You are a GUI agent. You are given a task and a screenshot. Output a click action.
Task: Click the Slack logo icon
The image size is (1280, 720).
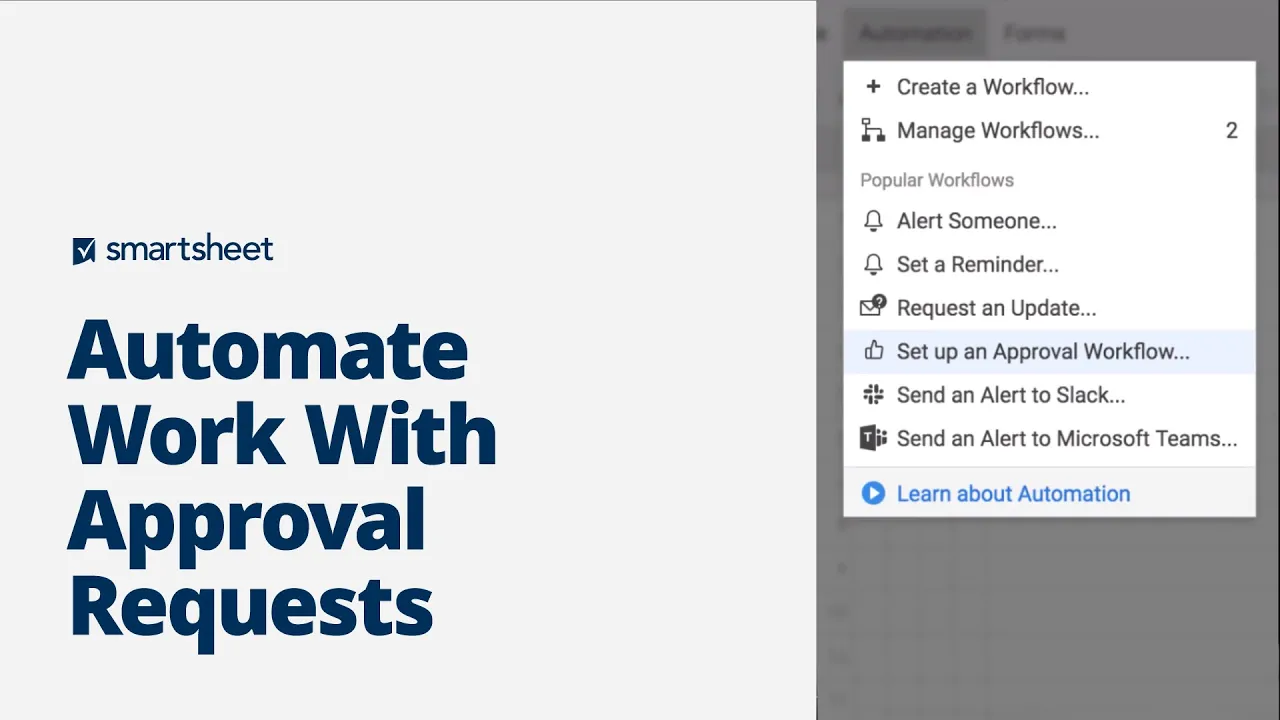click(873, 395)
